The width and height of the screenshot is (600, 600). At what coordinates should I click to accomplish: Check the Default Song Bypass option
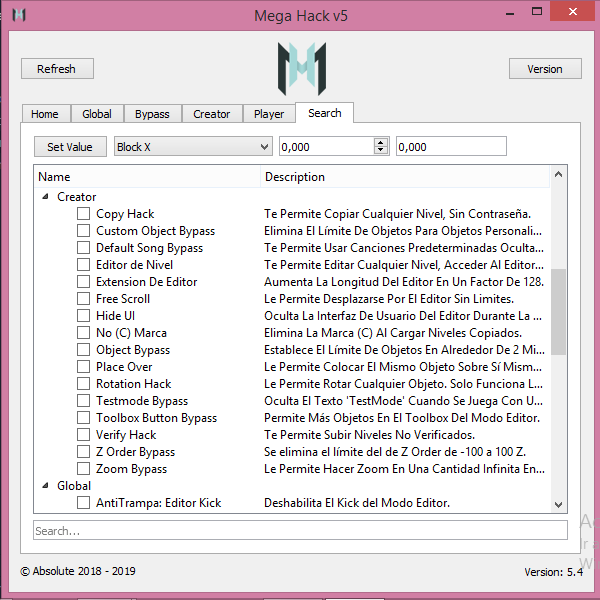(83, 248)
